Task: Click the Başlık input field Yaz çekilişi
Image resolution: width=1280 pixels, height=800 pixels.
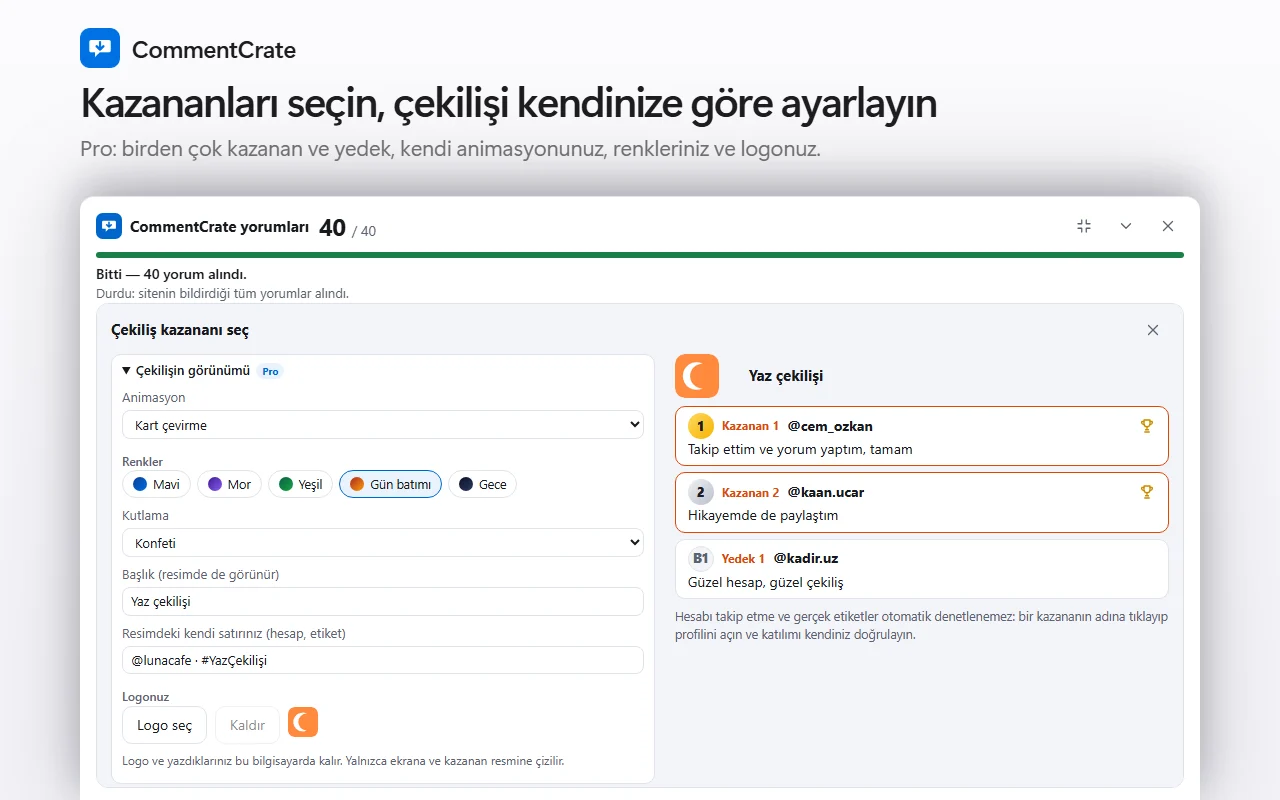Action: 382,601
